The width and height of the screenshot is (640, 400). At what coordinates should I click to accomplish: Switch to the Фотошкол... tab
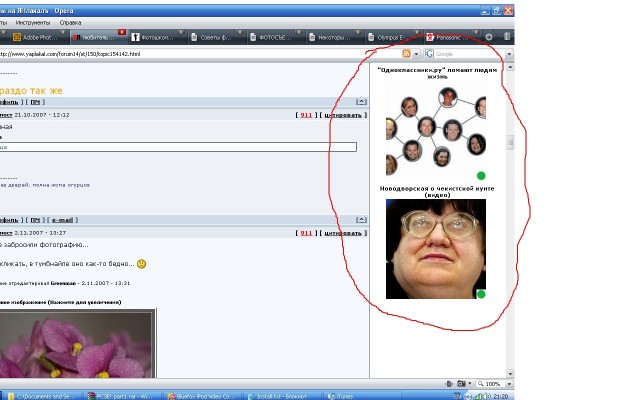158,37
